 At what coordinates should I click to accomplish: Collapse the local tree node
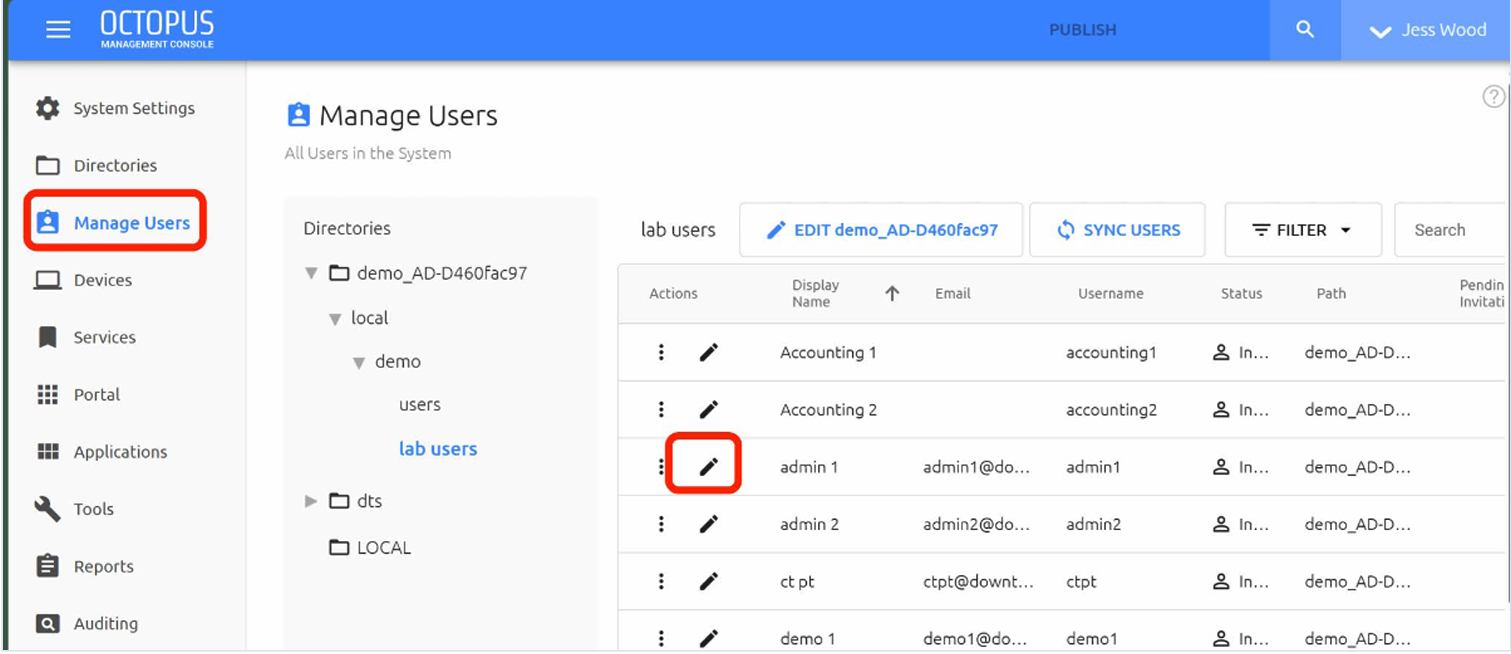click(336, 319)
